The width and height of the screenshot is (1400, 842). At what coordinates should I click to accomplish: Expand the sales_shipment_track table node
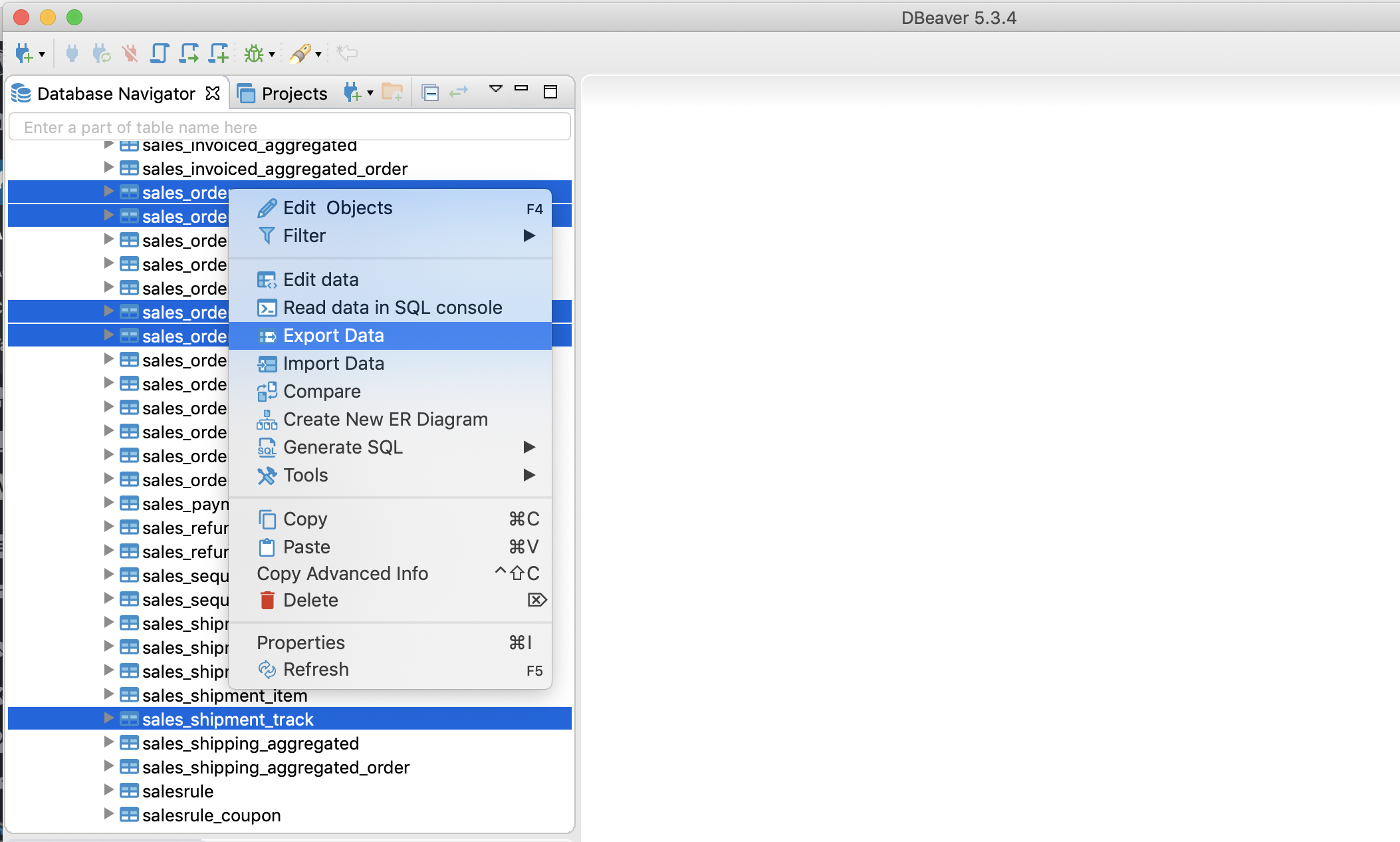point(109,718)
